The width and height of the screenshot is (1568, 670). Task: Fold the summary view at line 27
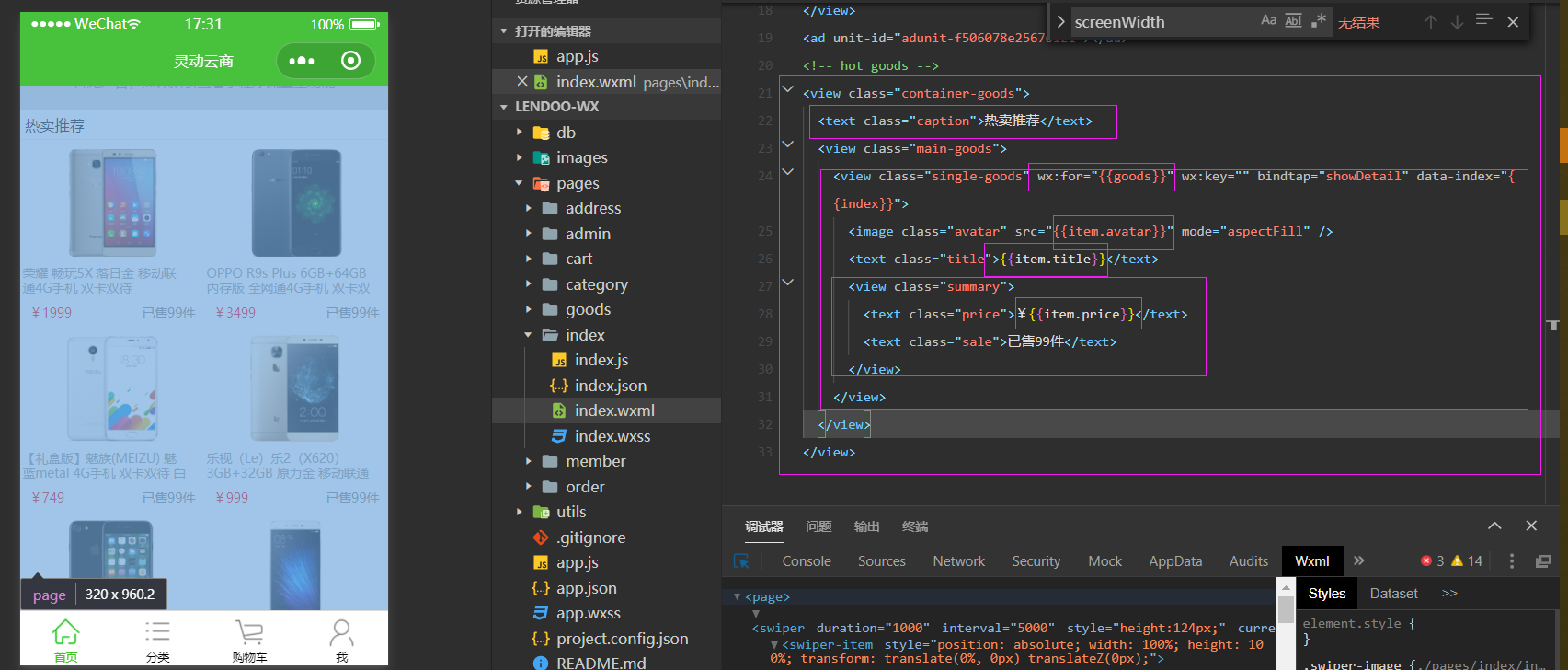tap(788, 283)
